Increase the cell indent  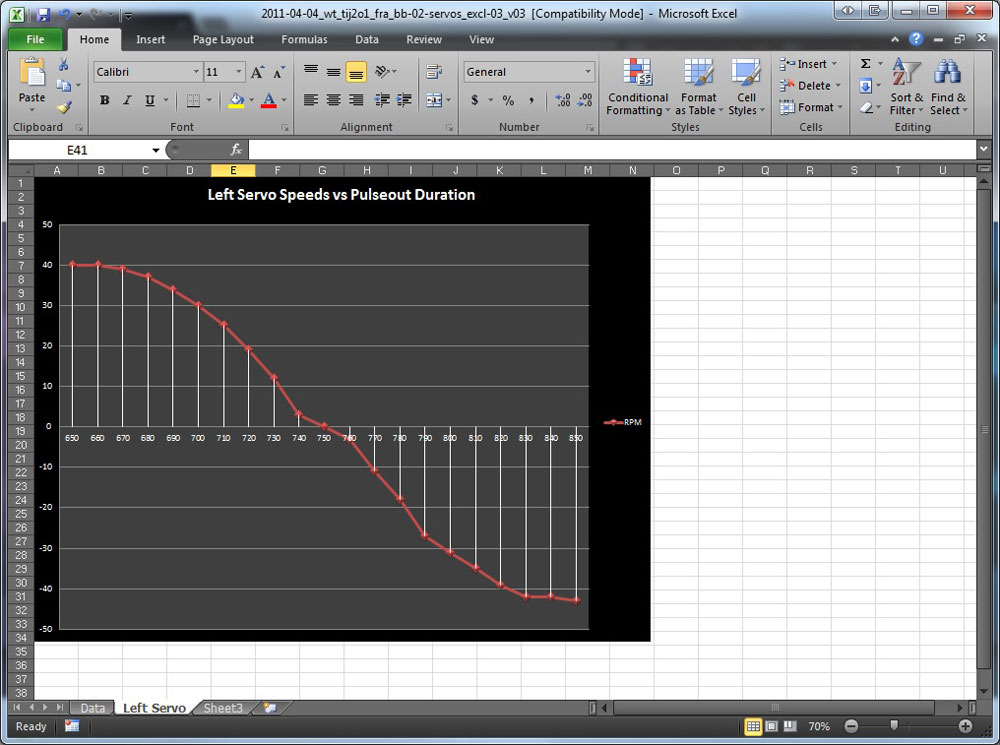(404, 100)
